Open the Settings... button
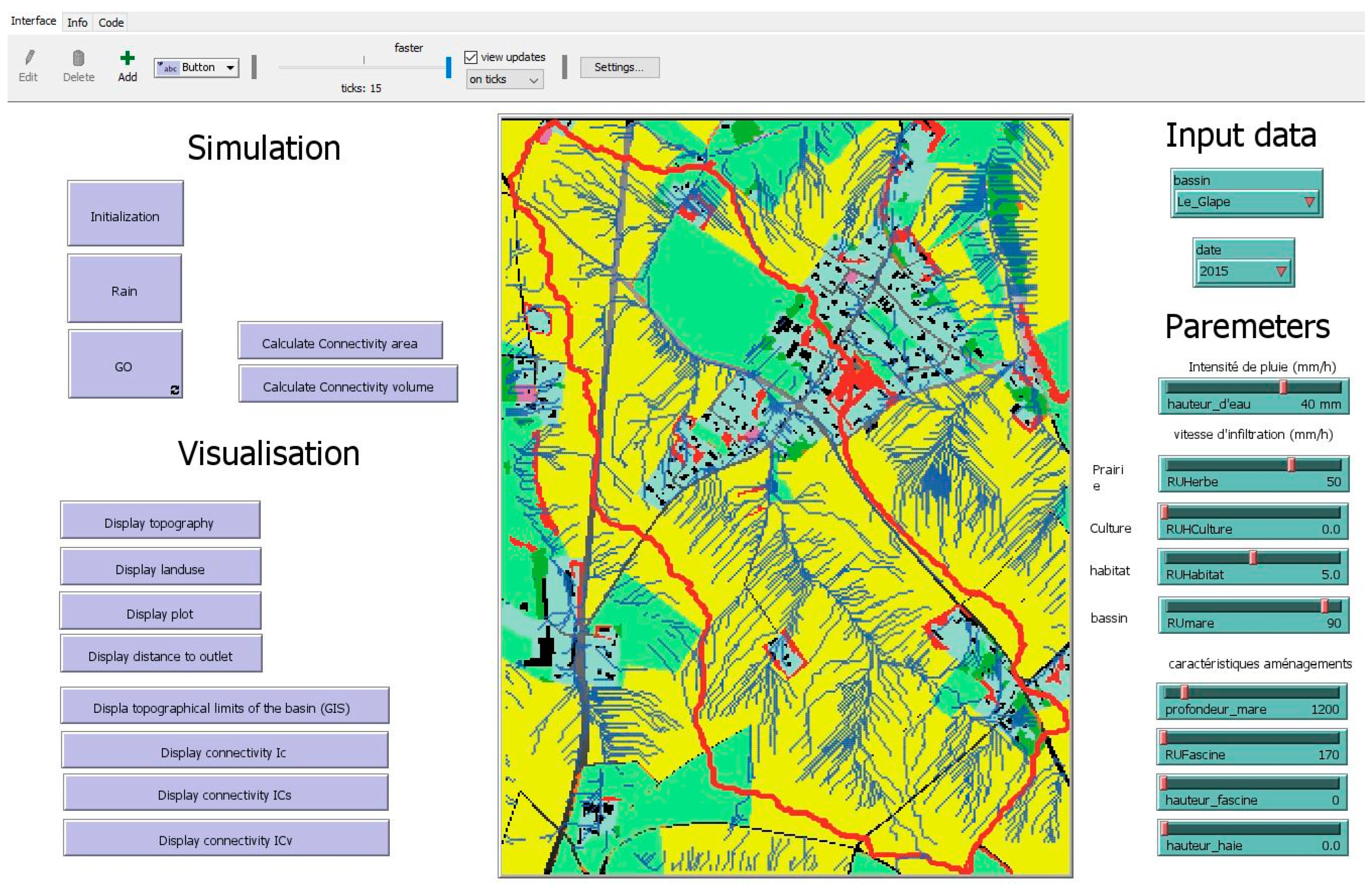The image size is (1372, 887). (x=619, y=67)
